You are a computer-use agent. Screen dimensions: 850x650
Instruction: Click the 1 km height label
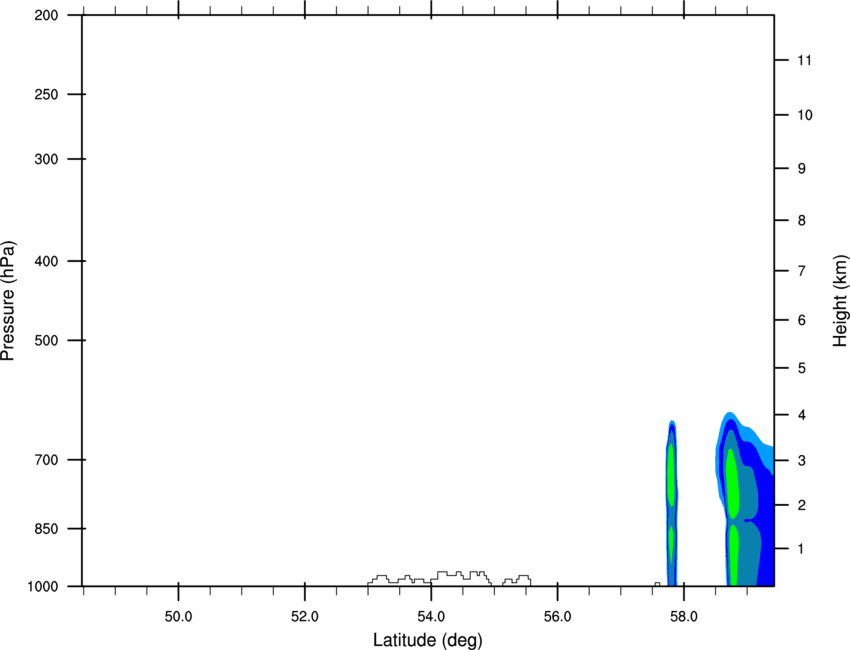[x=802, y=549]
